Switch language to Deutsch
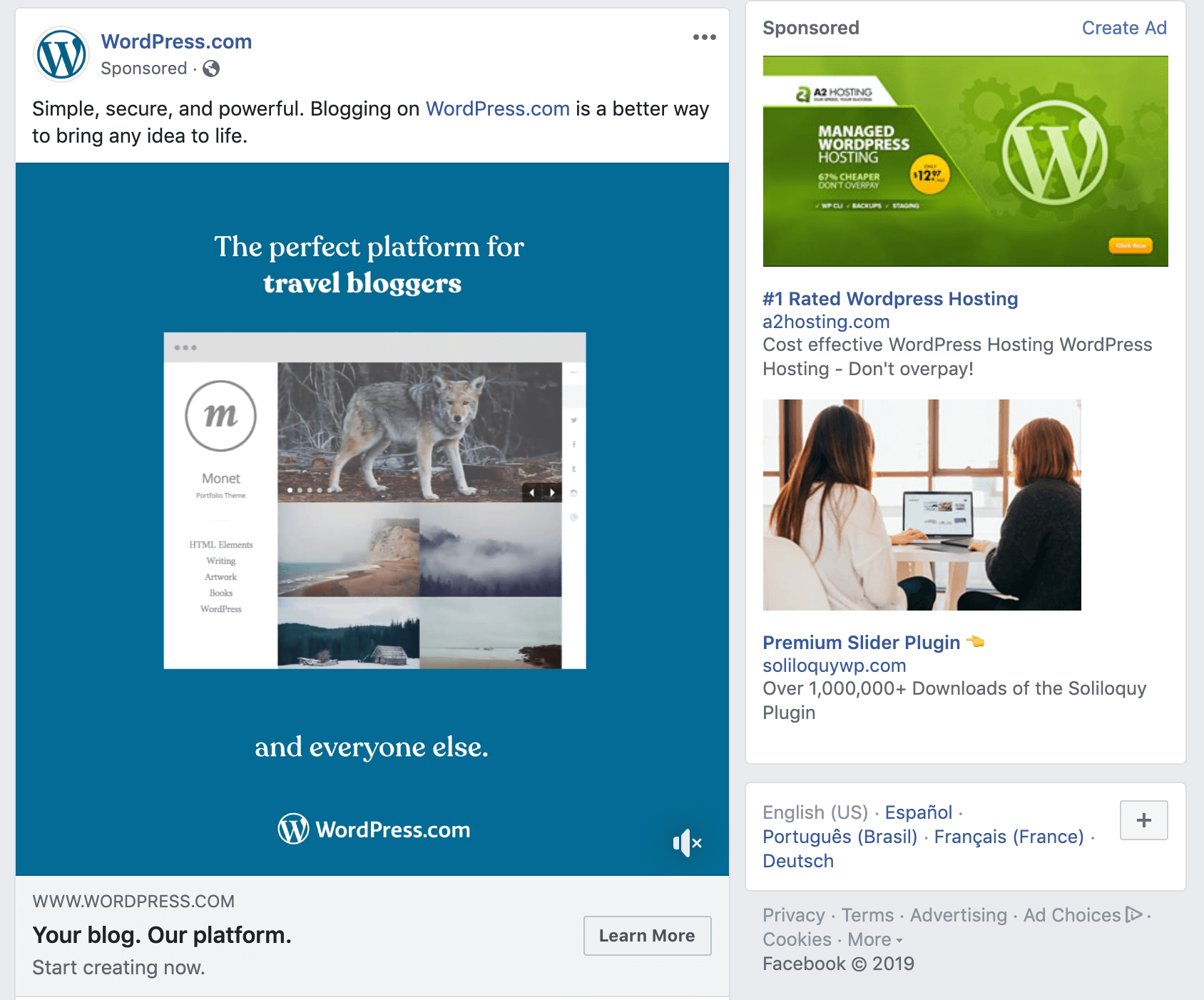The height and width of the screenshot is (1000, 1204). pyautogui.click(x=798, y=861)
